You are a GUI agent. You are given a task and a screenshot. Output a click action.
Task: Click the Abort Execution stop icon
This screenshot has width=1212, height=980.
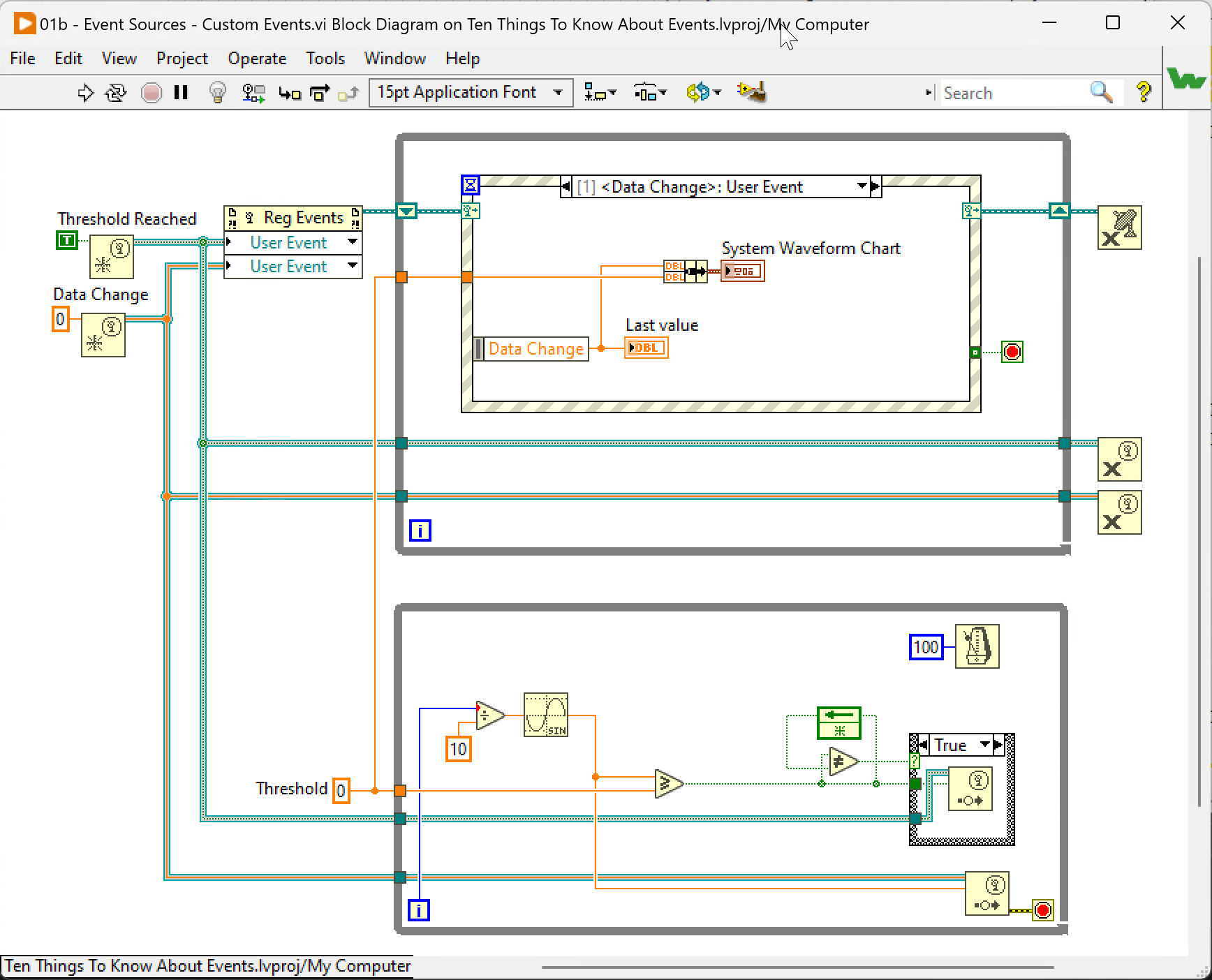(x=151, y=93)
